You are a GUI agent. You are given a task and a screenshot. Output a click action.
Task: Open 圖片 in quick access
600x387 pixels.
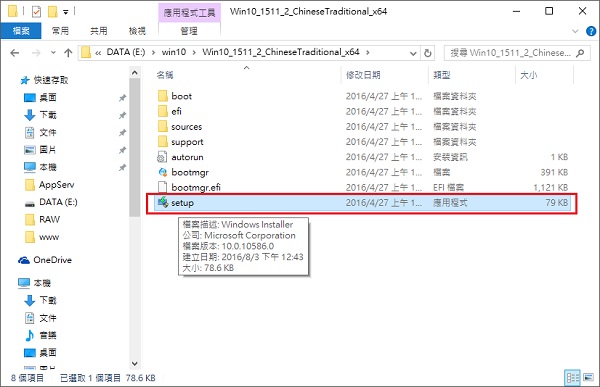(x=40, y=150)
